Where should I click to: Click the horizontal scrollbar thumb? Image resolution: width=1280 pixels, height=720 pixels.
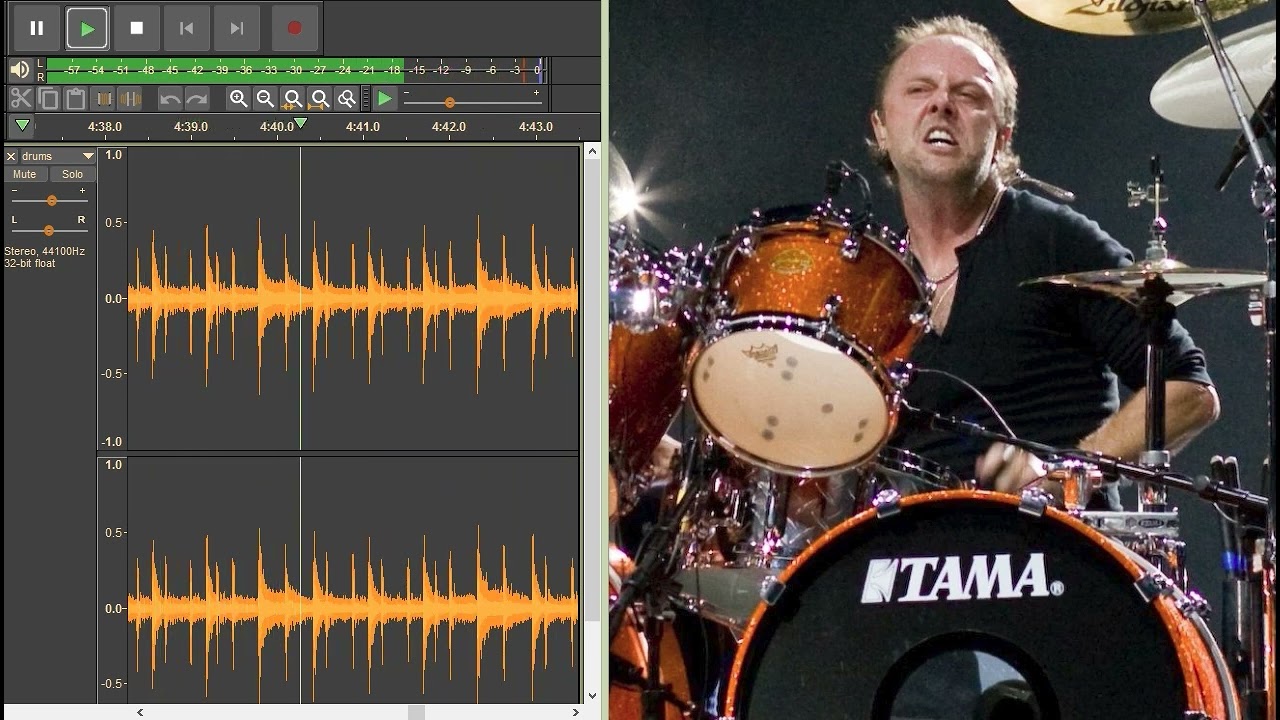[x=416, y=712]
